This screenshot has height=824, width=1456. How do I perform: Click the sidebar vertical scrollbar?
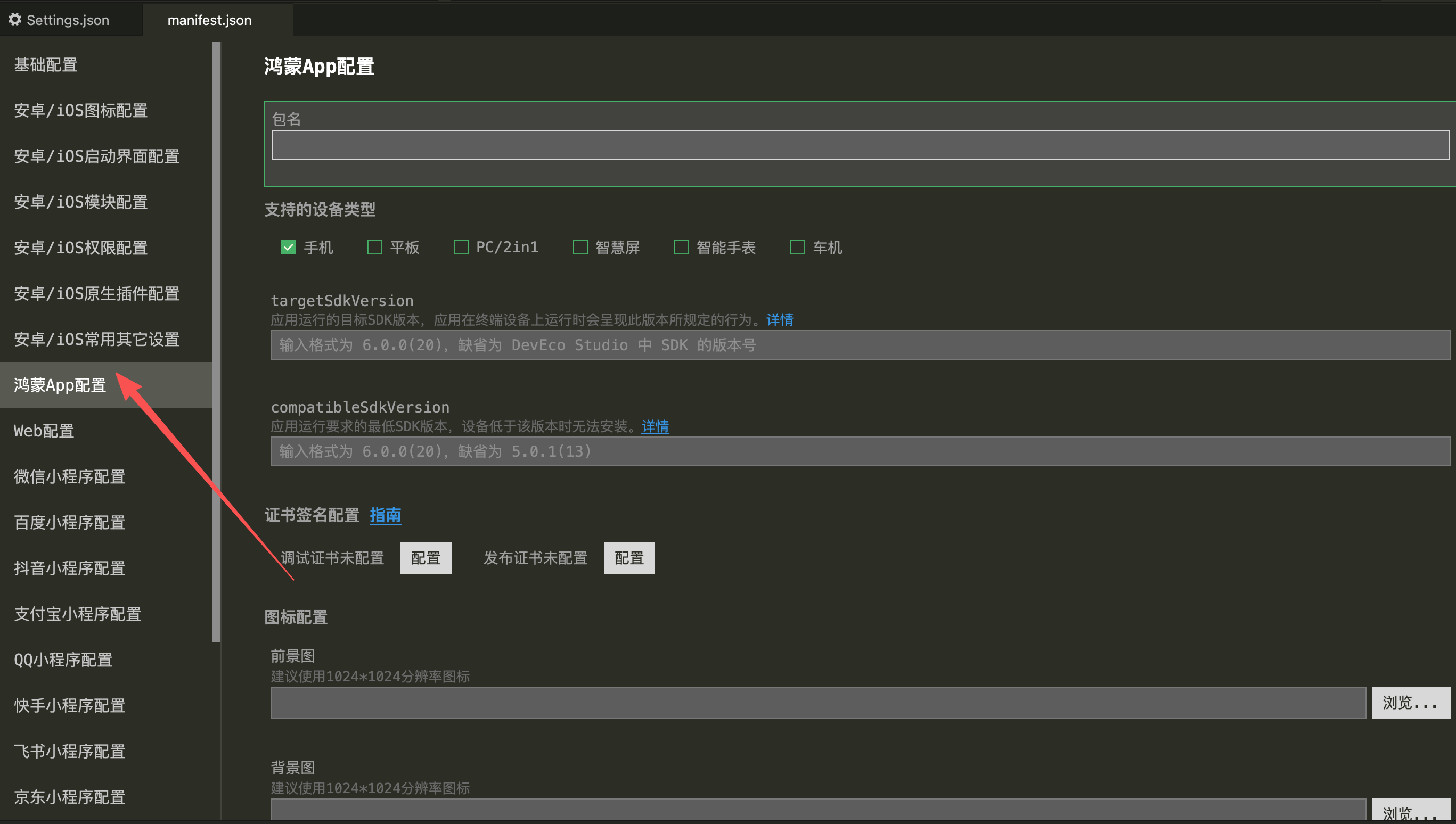[216, 342]
